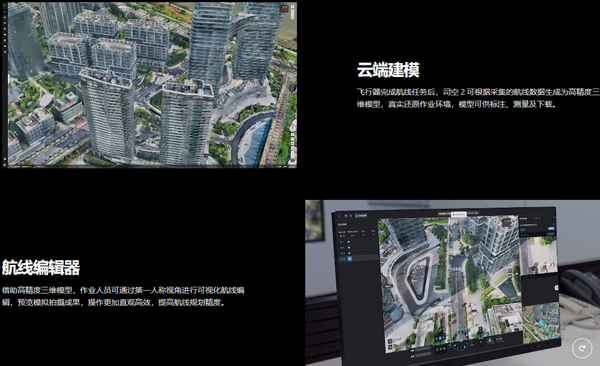Viewport: 600px width, 366px height.
Task: Click the blue button in the monitor's right panel
Action: [x=551, y=229]
